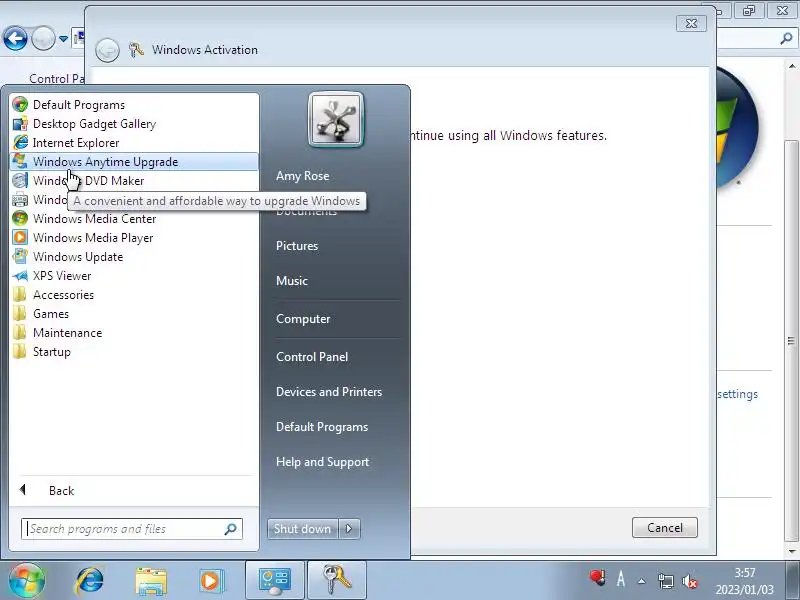Click the Windows Activation back arrow
Image resolution: width=800 pixels, height=600 pixels.
(x=107, y=50)
